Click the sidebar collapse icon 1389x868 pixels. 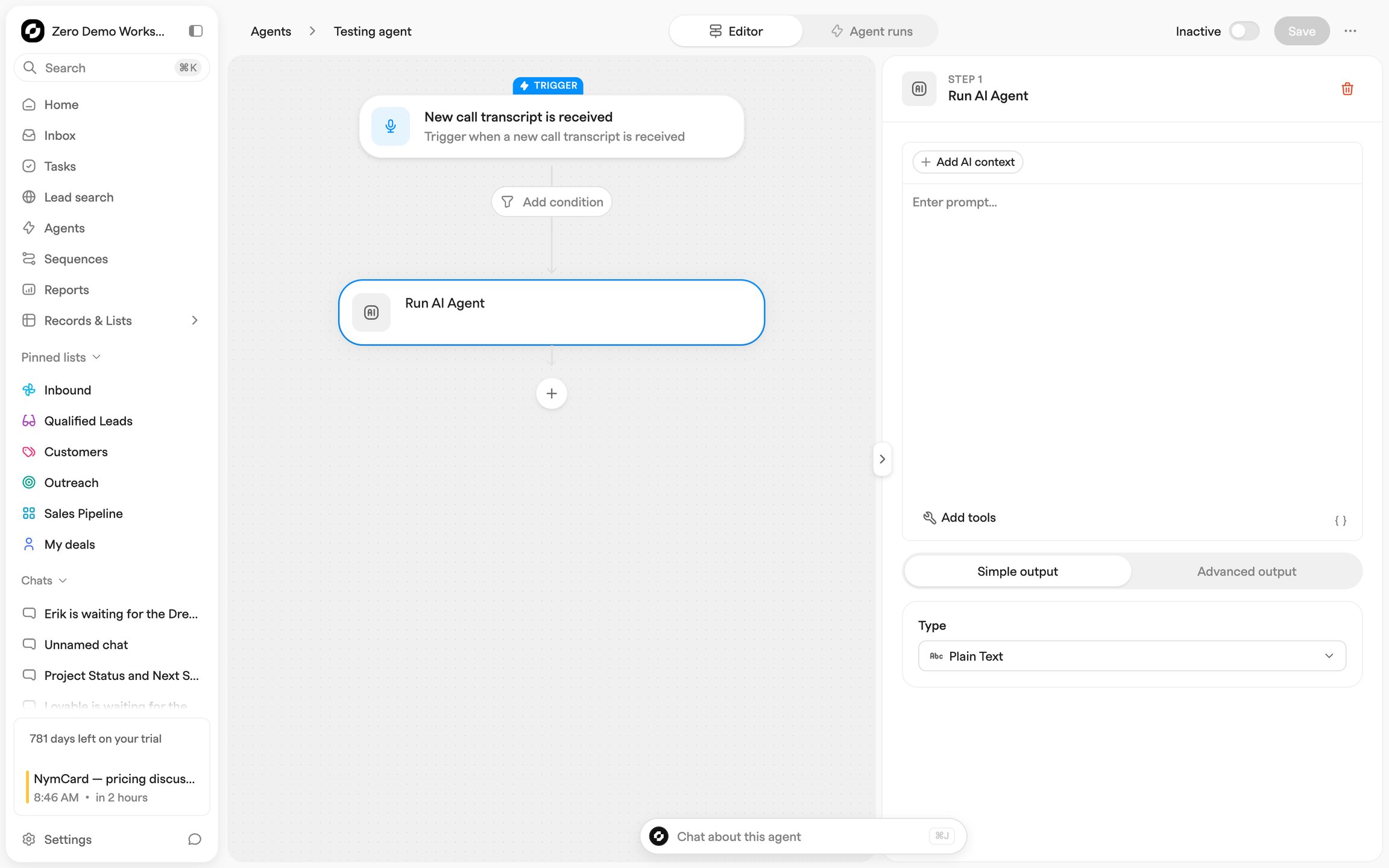click(x=195, y=31)
